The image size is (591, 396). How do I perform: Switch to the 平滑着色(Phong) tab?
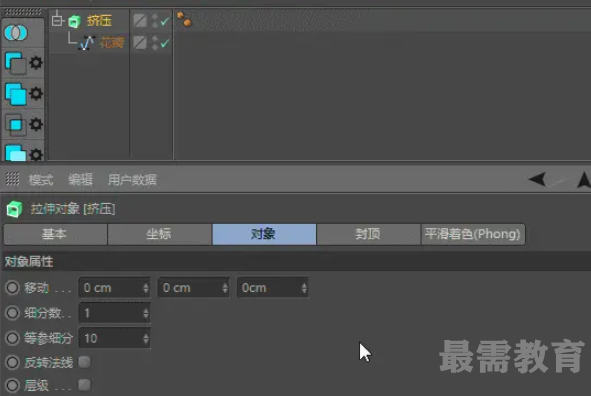(x=473, y=234)
